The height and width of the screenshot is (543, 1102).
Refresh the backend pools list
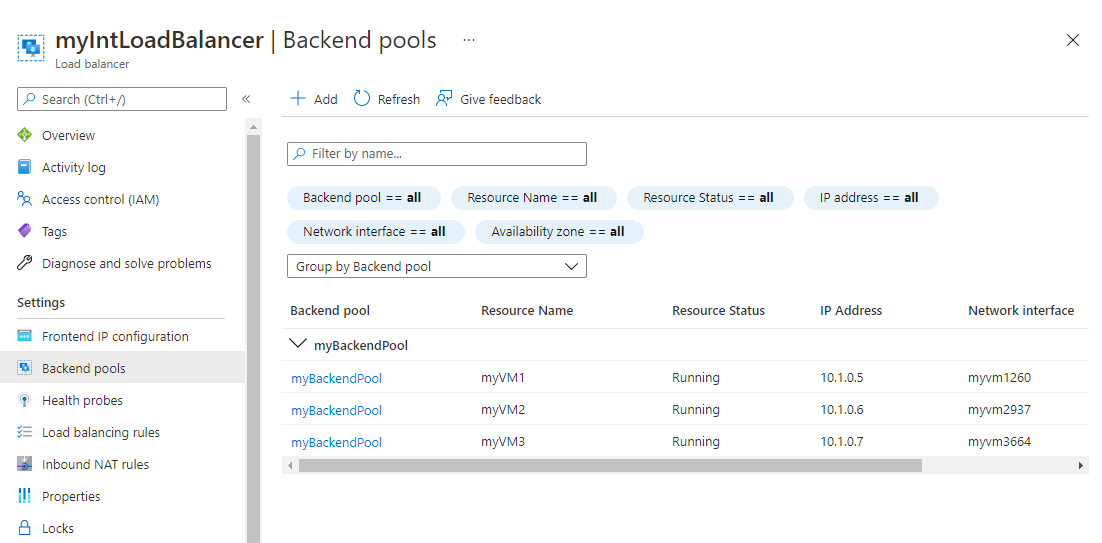[387, 99]
